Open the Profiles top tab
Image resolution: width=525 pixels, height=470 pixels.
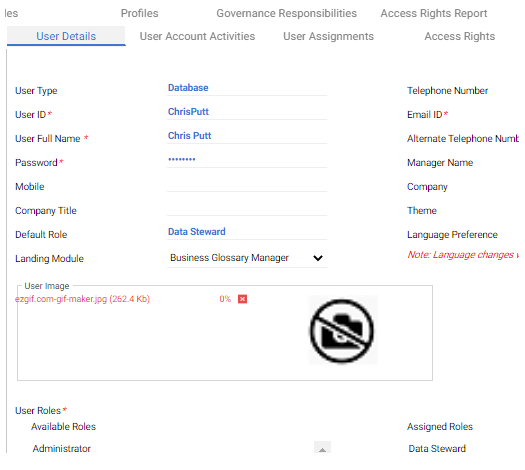click(x=139, y=13)
